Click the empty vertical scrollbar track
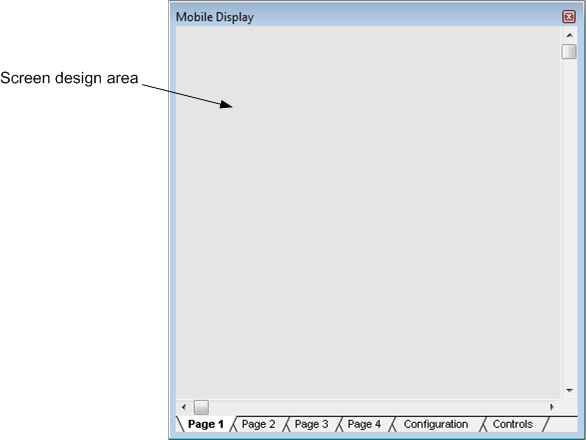The image size is (586, 440). point(569,221)
